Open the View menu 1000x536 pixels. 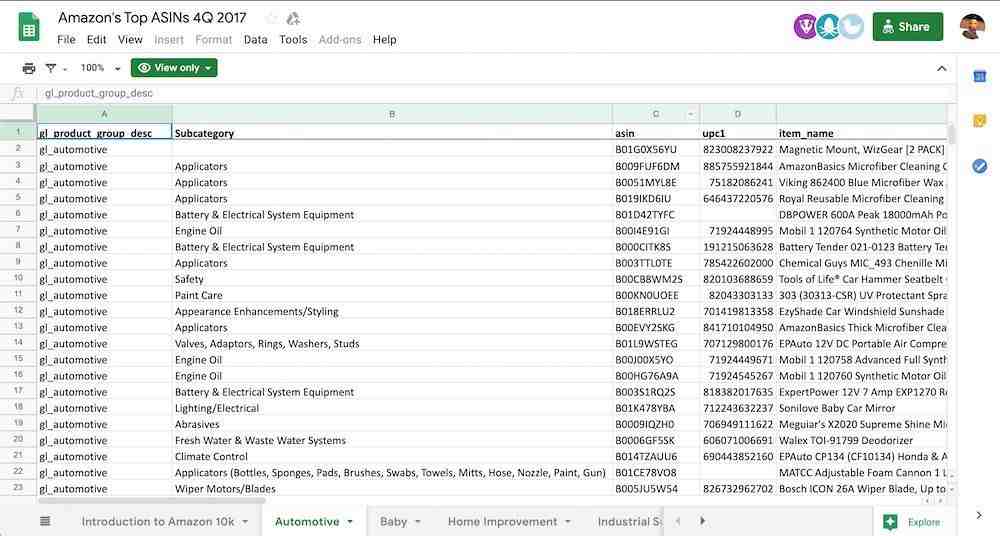[x=130, y=40]
